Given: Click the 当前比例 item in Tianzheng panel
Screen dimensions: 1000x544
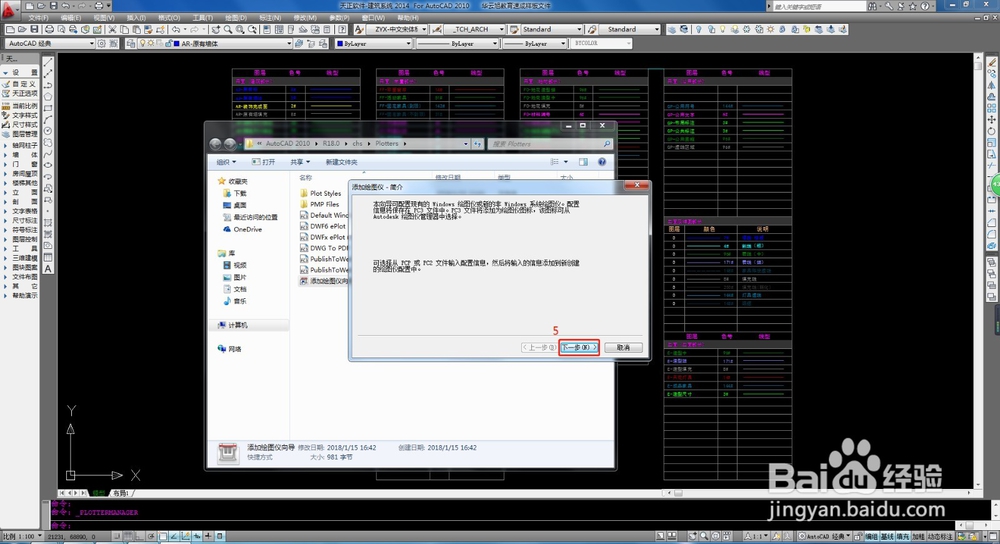Looking at the screenshot, I should (x=20, y=106).
